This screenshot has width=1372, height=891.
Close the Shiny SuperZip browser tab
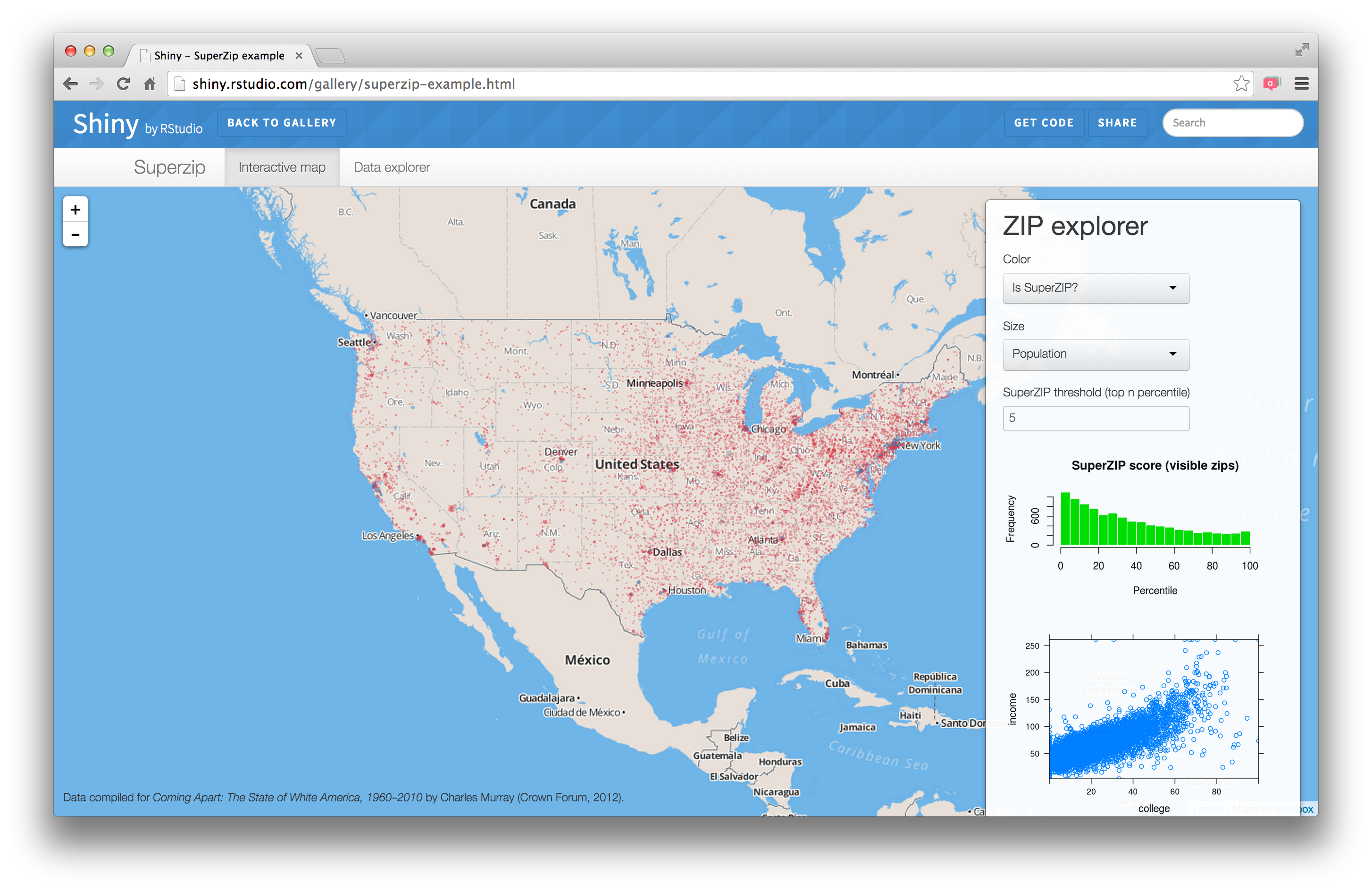pyautogui.click(x=299, y=56)
